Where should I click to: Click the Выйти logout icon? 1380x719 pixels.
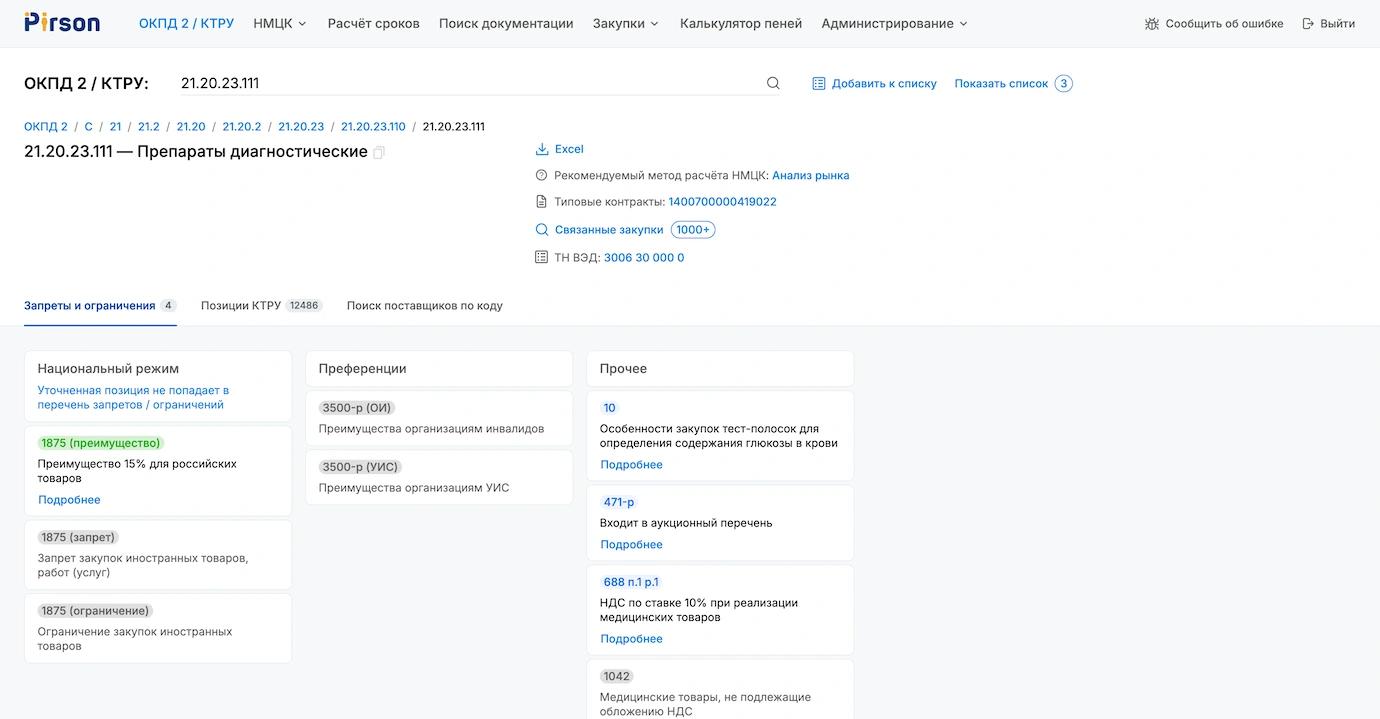(x=1308, y=24)
